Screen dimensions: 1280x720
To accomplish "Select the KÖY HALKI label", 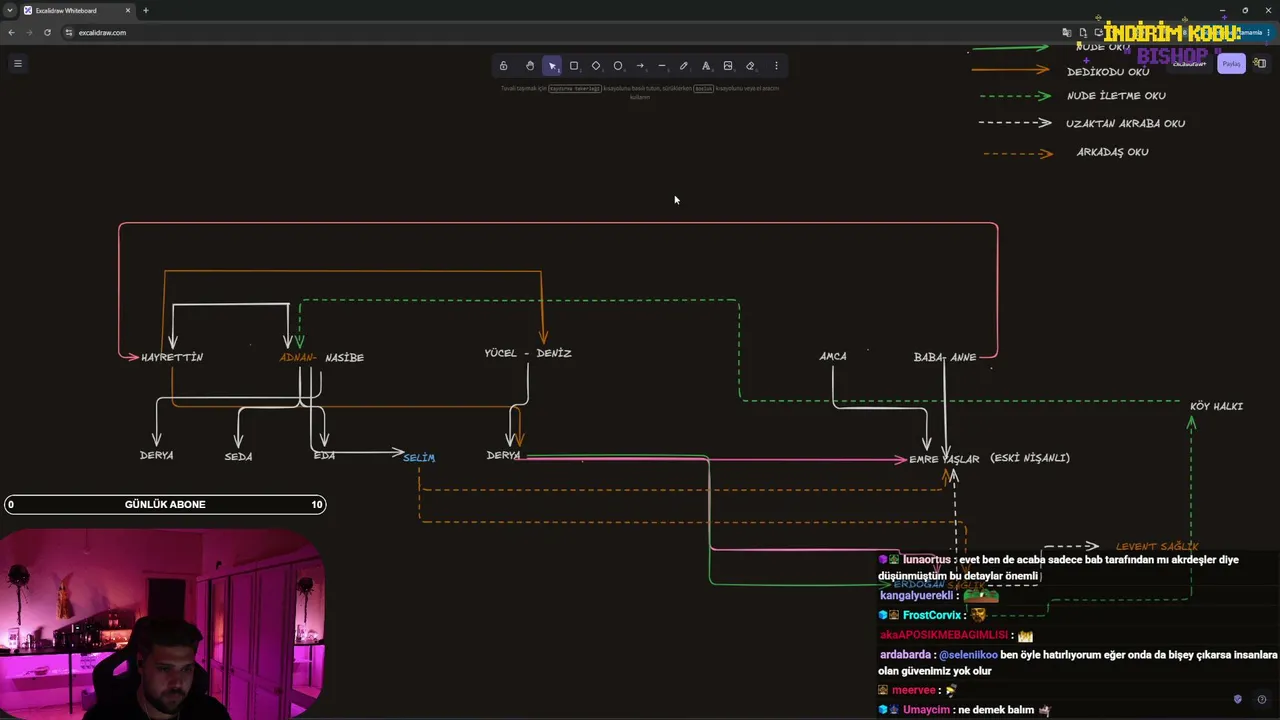I will click(x=1217, y=406).
